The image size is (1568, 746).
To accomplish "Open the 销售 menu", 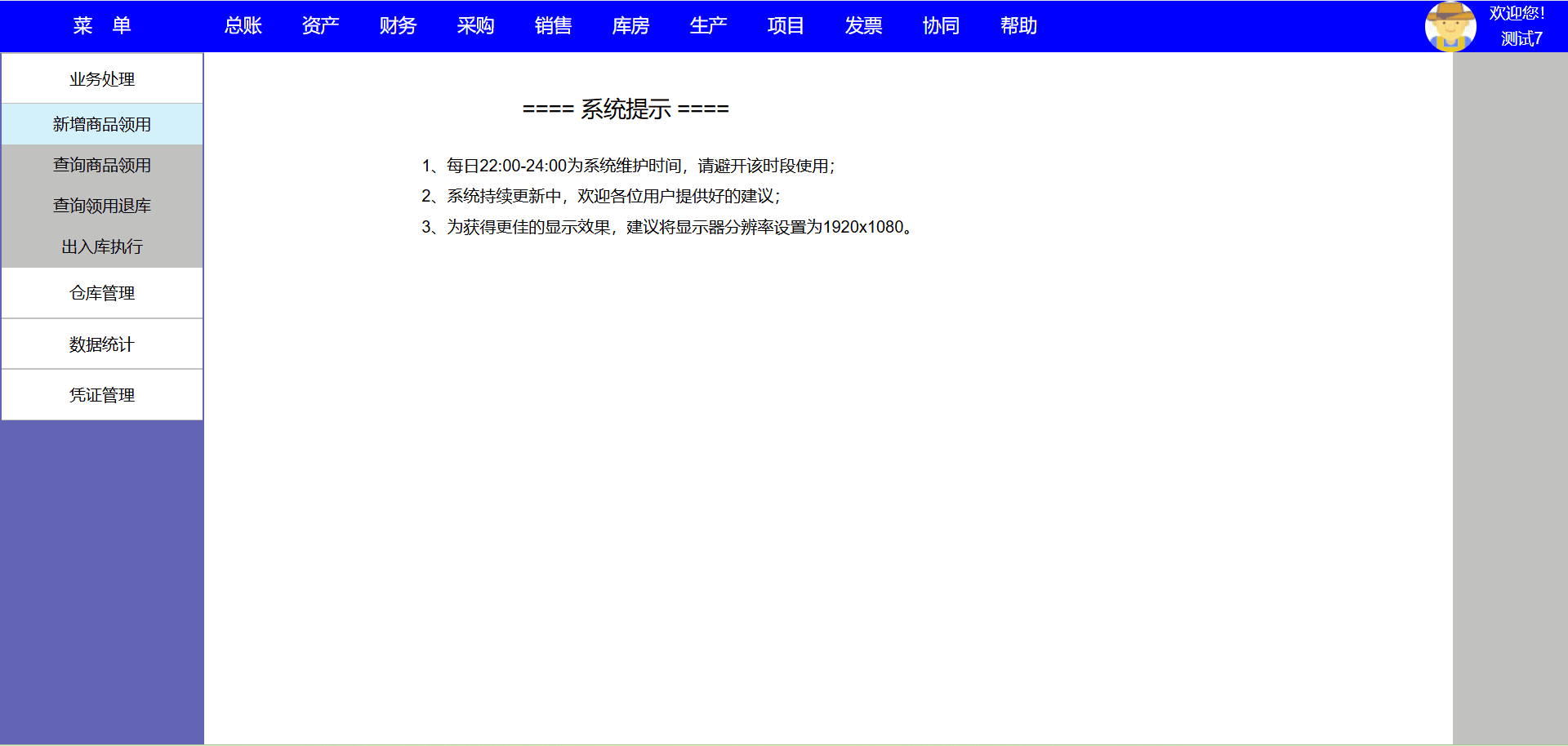I will 553,26.
